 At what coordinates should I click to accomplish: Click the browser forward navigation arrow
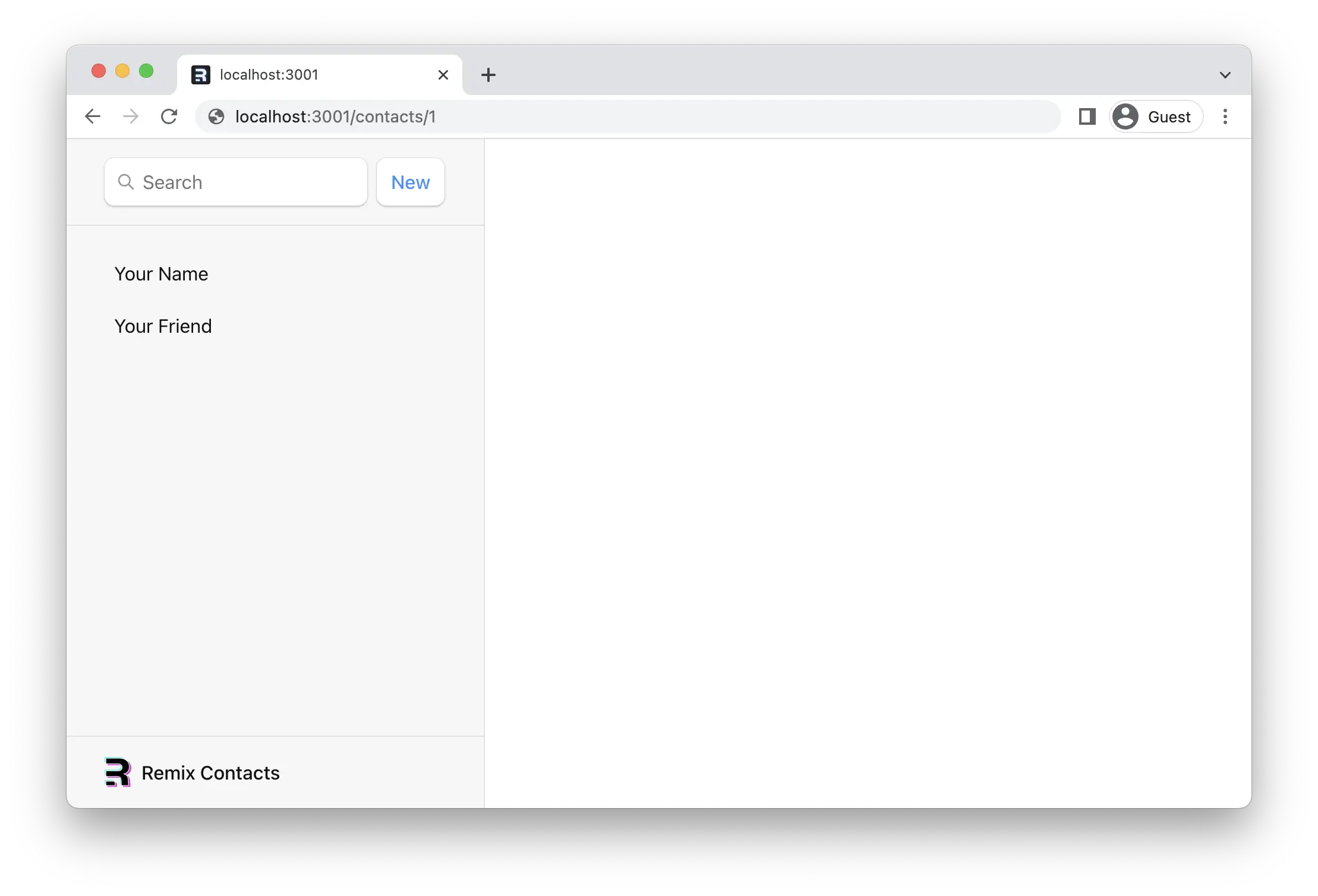131,116
